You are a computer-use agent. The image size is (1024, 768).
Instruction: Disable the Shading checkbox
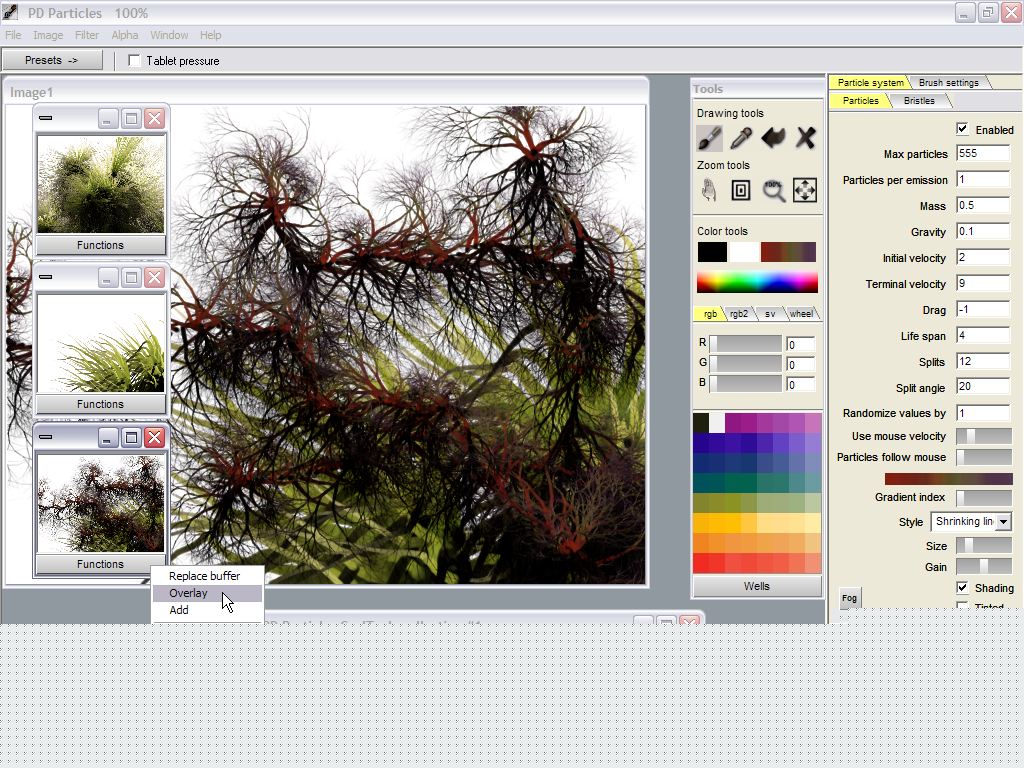point(962,588)
